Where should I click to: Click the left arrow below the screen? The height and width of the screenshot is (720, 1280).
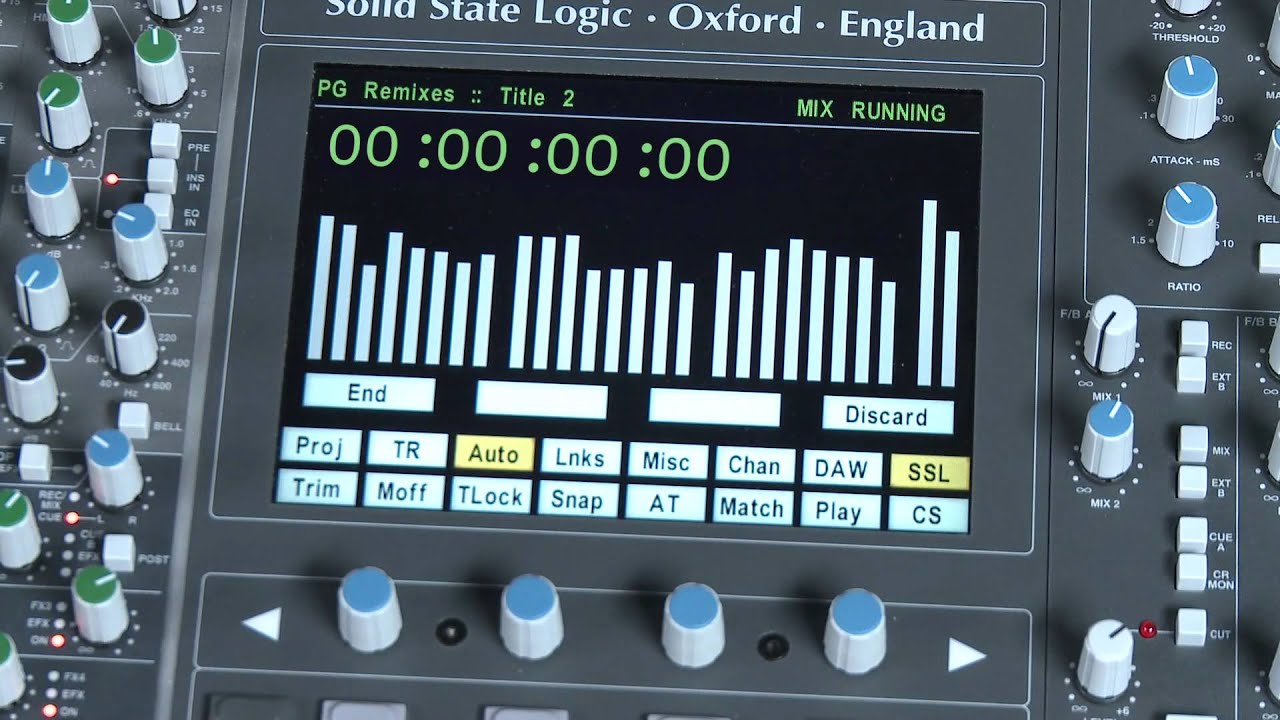point(262,625)
